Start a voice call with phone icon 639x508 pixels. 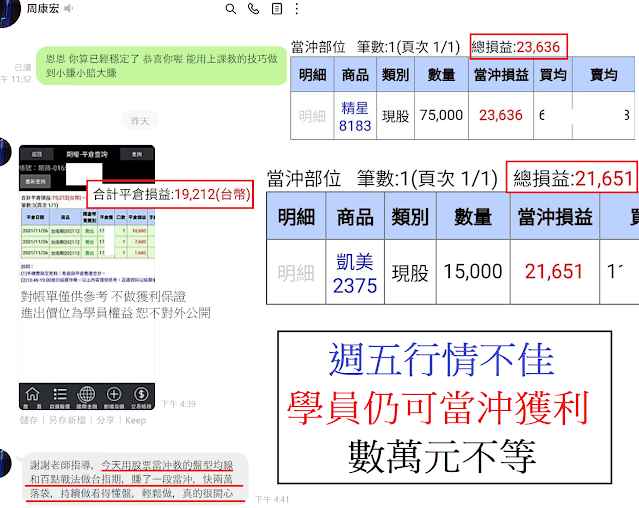tap(253, 9)
